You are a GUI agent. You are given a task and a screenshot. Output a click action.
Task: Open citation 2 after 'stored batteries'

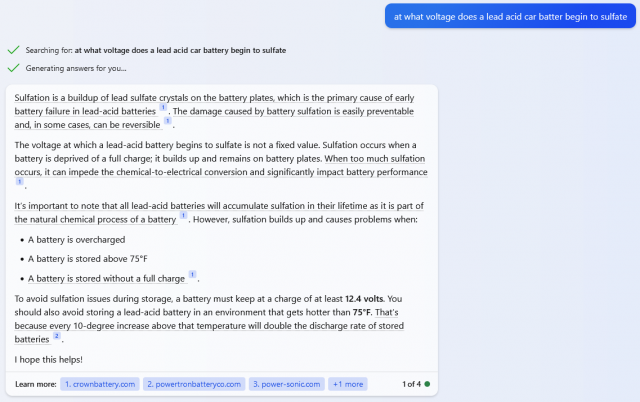57,336
